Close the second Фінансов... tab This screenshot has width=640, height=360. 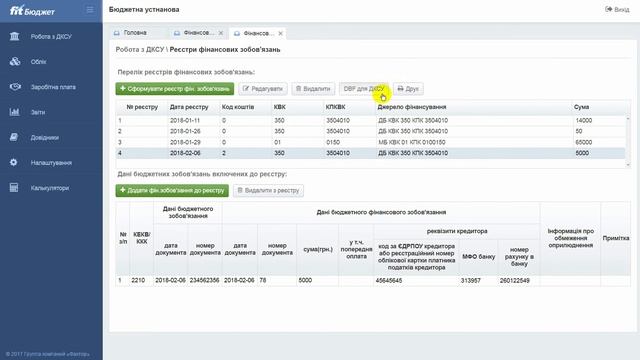281,33
